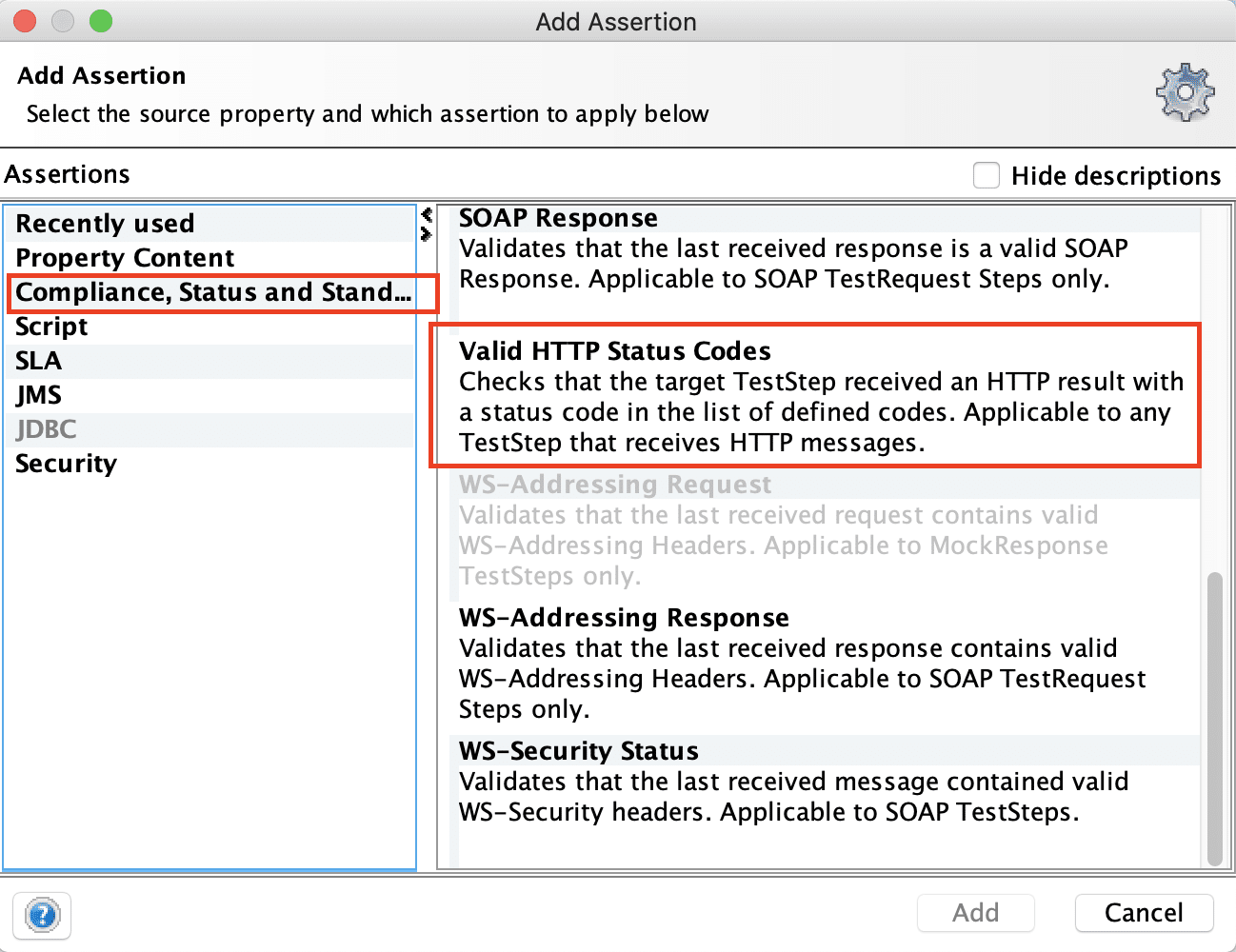The image size is (1236, 952).
Task: Click the Cancel button
Action: pos(1144,913)
